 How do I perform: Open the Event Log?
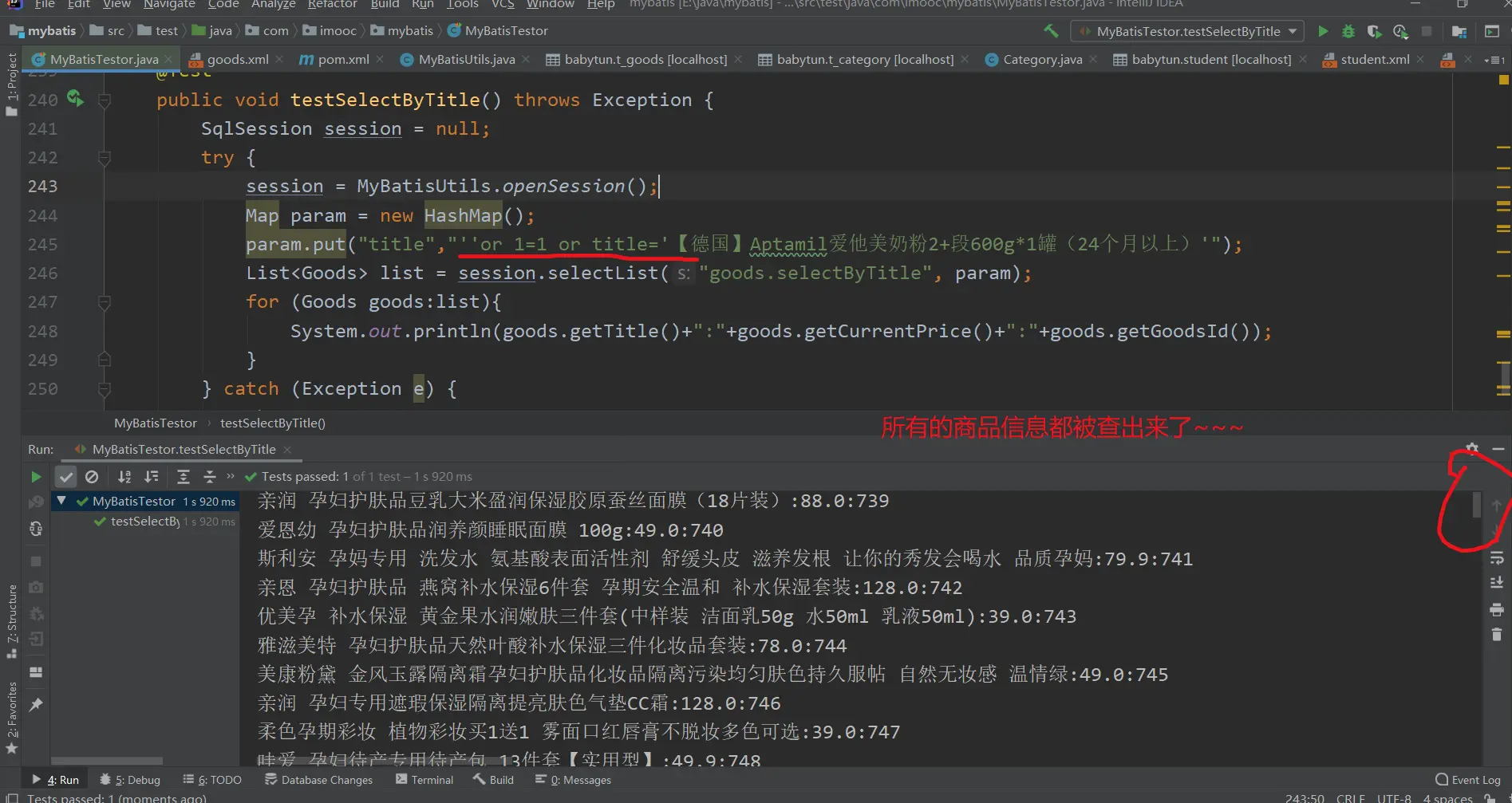click(1467, 780)
